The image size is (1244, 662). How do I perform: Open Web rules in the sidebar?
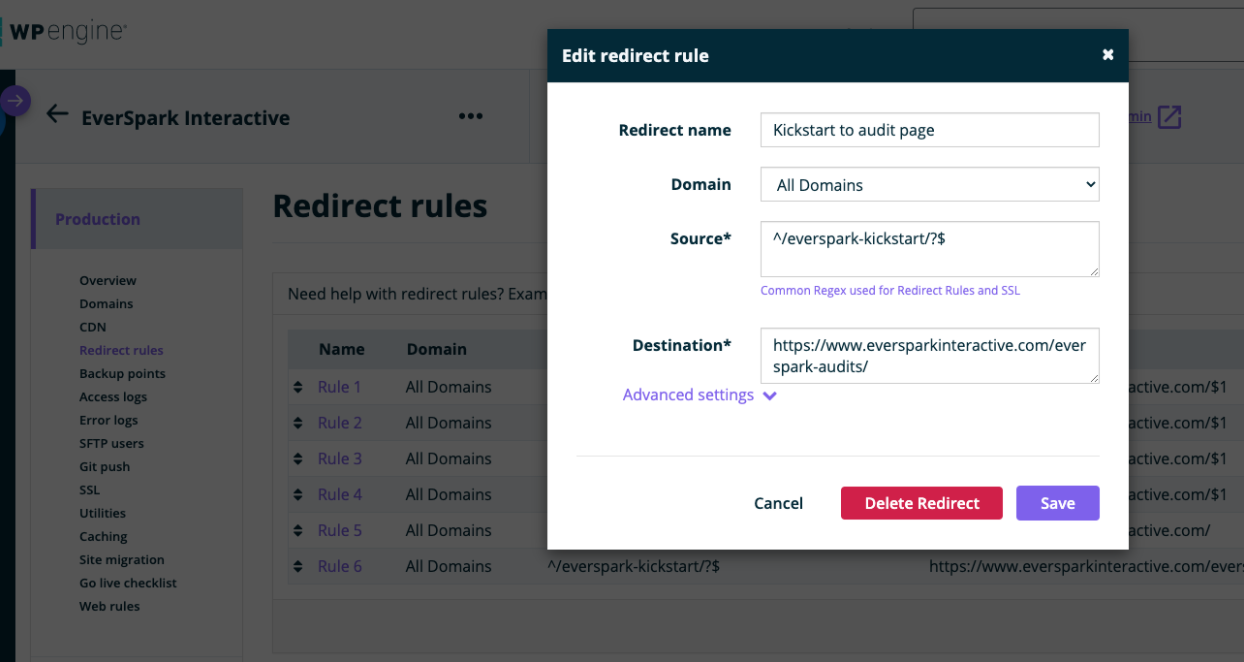pos(110,606)
